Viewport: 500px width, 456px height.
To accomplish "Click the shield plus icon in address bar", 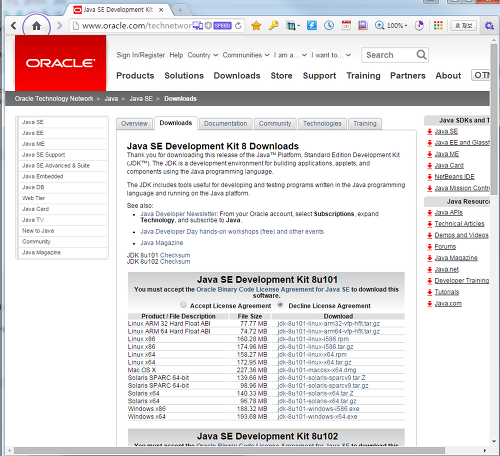I will click(208, 26).
